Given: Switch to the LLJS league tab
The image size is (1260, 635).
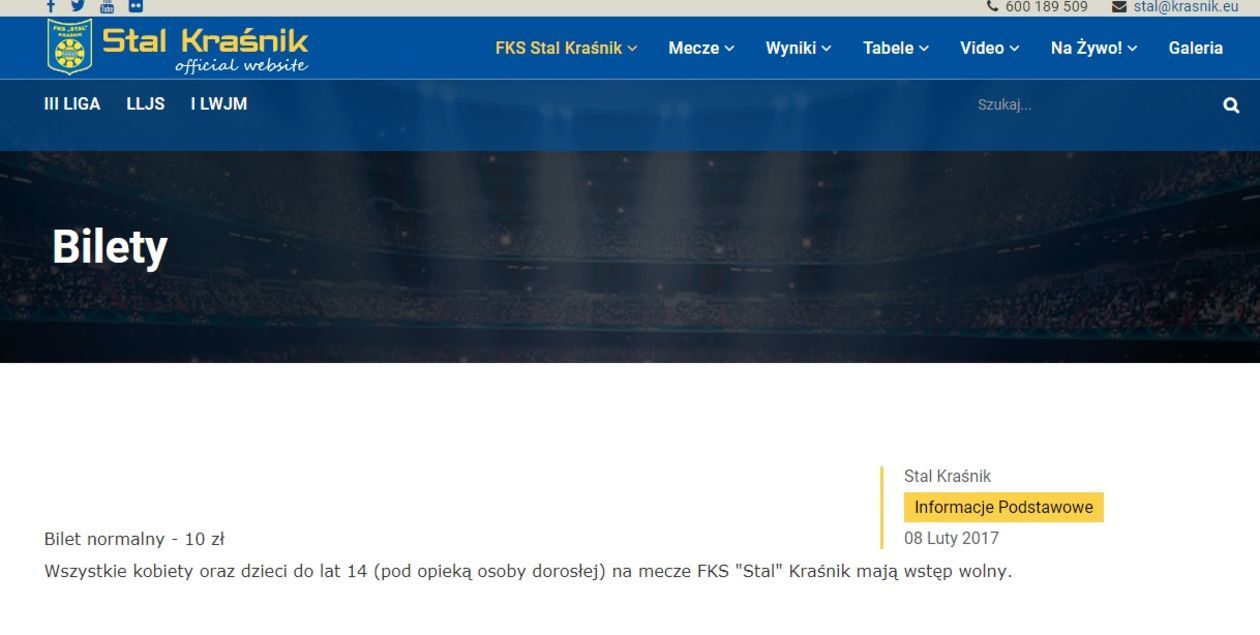Looking at the screenshot, I should pyautogui.click(x=145, y=104).
